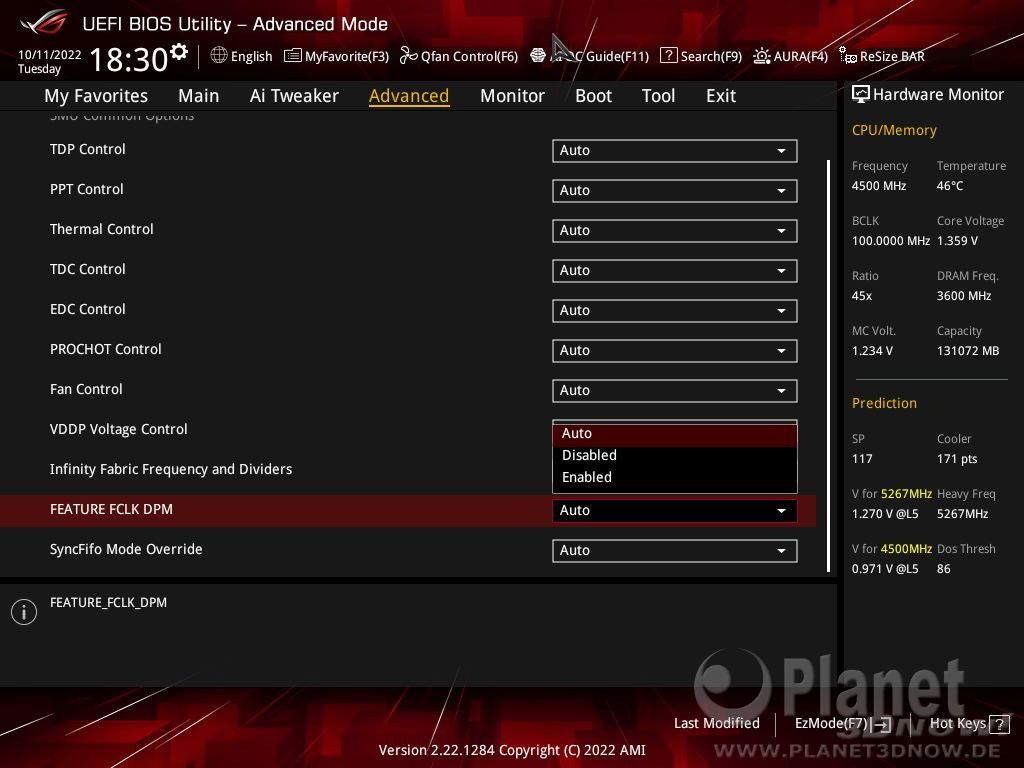Click the info icon beside FEATURE_FCLK_DPM

point(24,612)
